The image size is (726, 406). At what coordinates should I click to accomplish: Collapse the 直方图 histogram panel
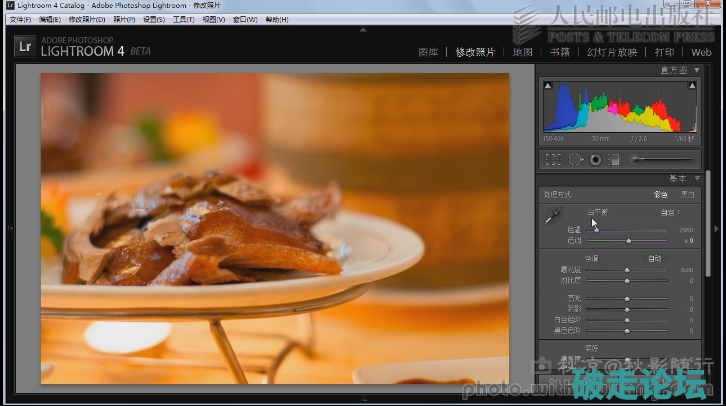(696, 70)
